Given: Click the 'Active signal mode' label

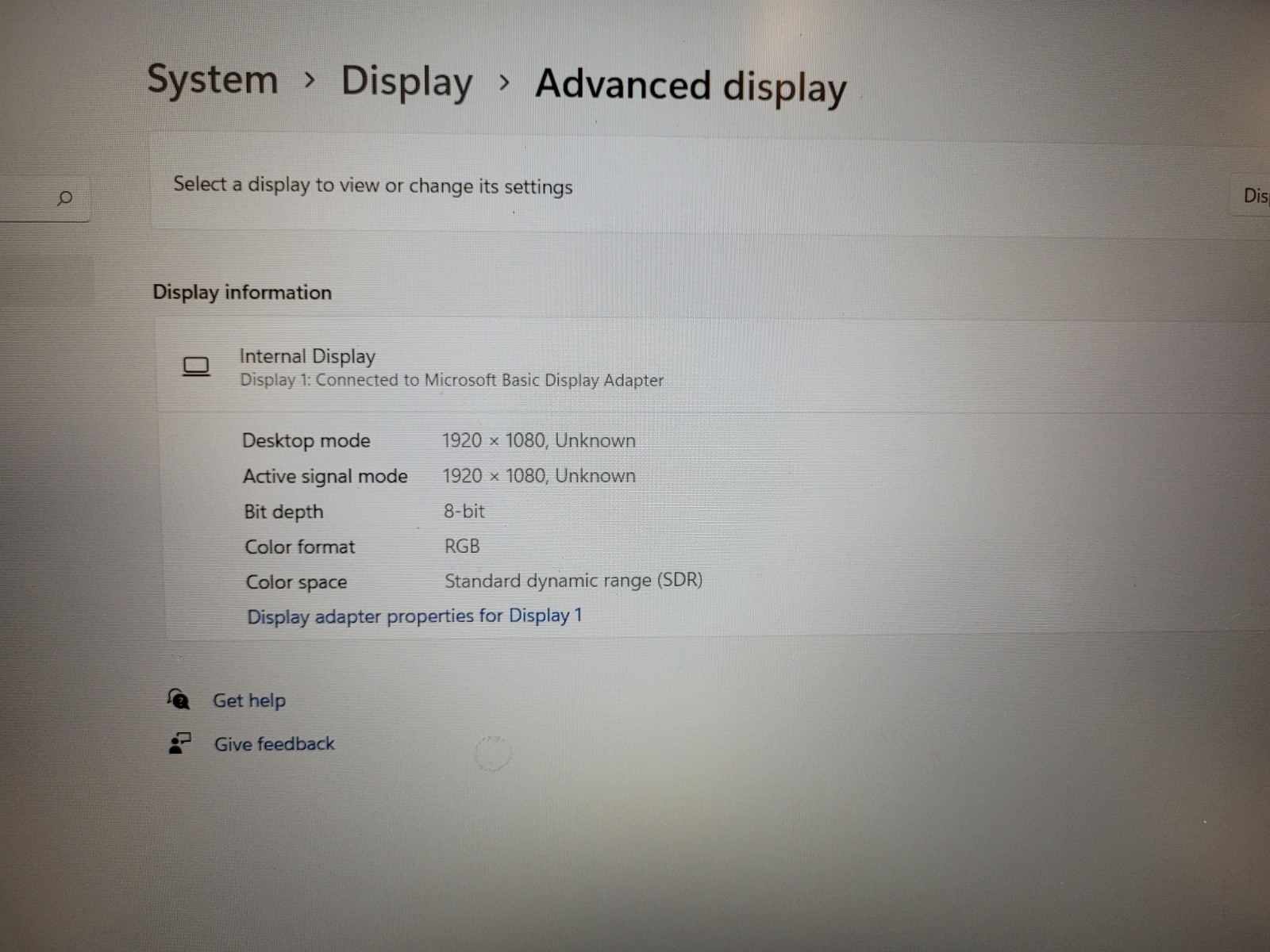Looking at the screenshot, I should coord(325,476).
